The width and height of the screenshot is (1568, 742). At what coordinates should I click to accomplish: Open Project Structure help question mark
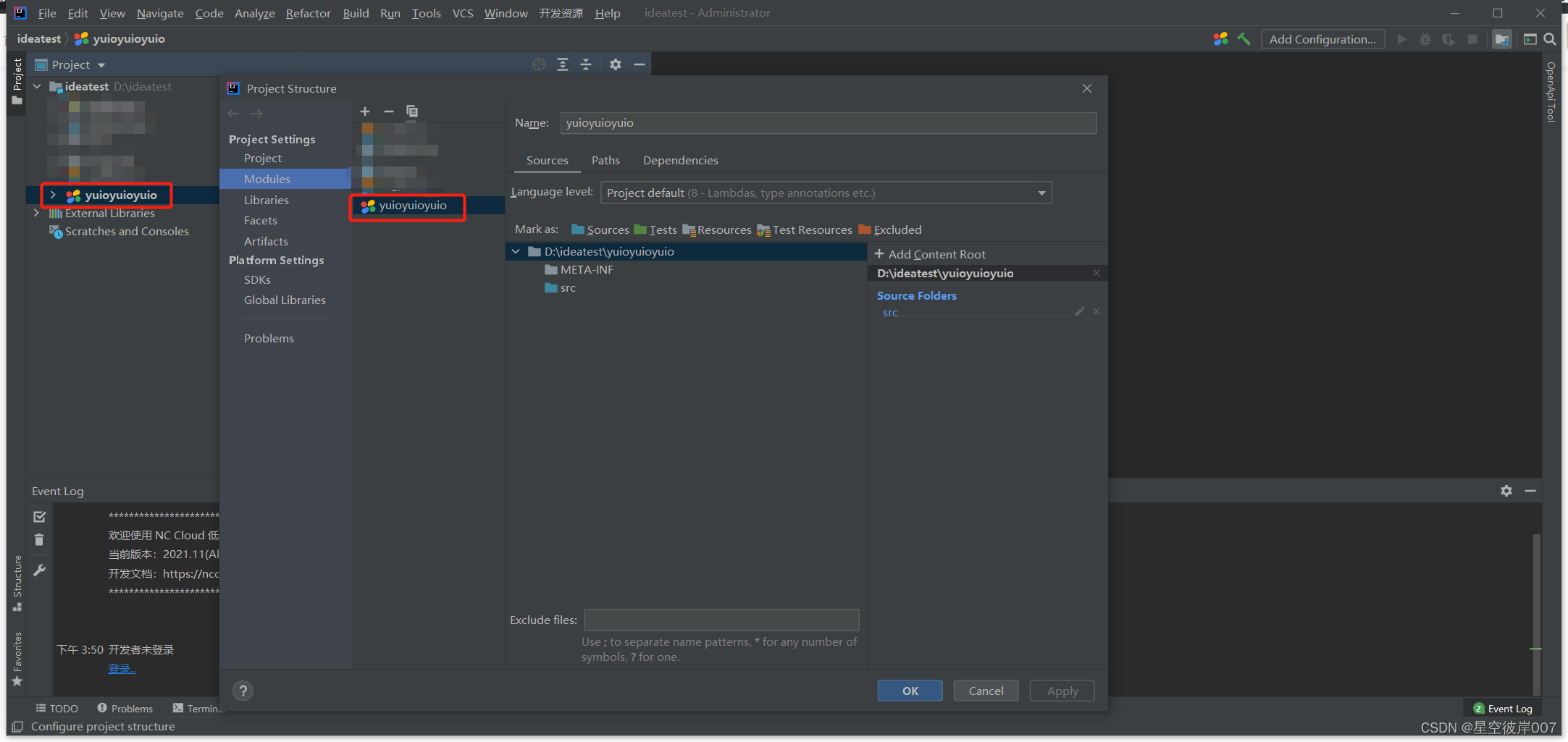coord(243,691)
